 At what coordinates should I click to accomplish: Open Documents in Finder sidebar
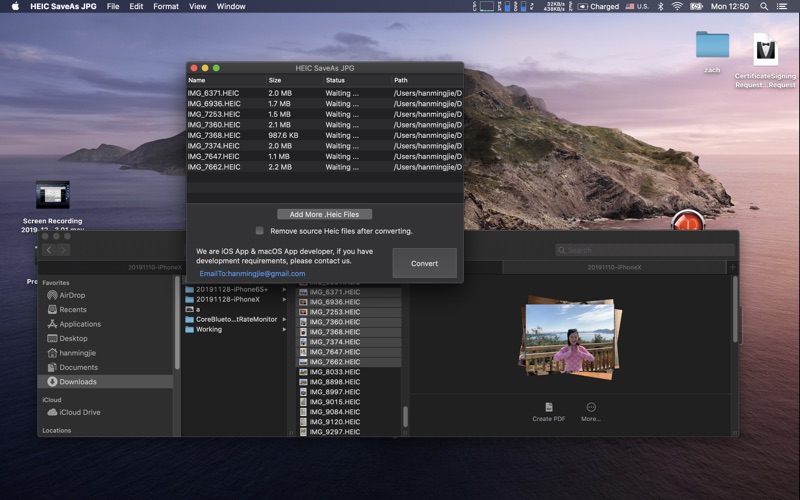coord(72,367)
